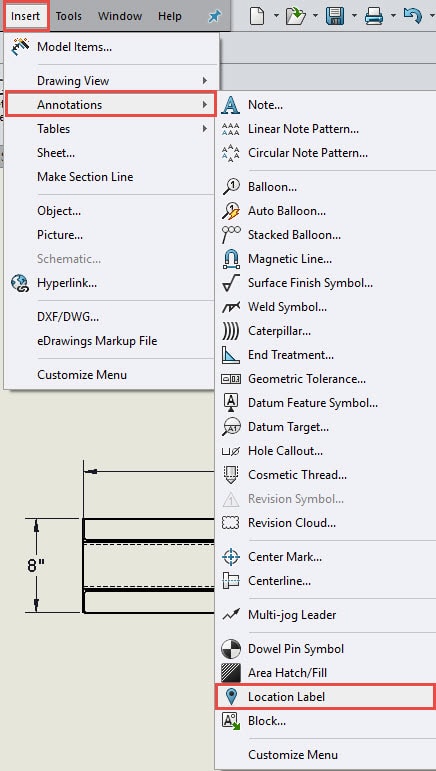Open the dropdown arrow beside Print

pyautogui.click(x=393, y=16)
